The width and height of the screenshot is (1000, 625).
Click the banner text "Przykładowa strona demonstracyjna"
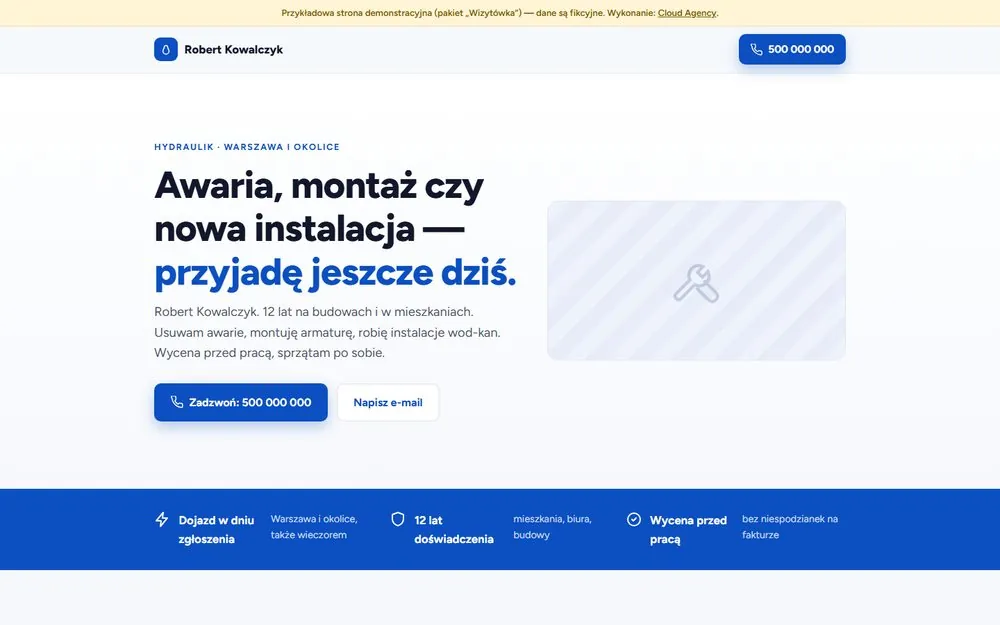[357, 13]
